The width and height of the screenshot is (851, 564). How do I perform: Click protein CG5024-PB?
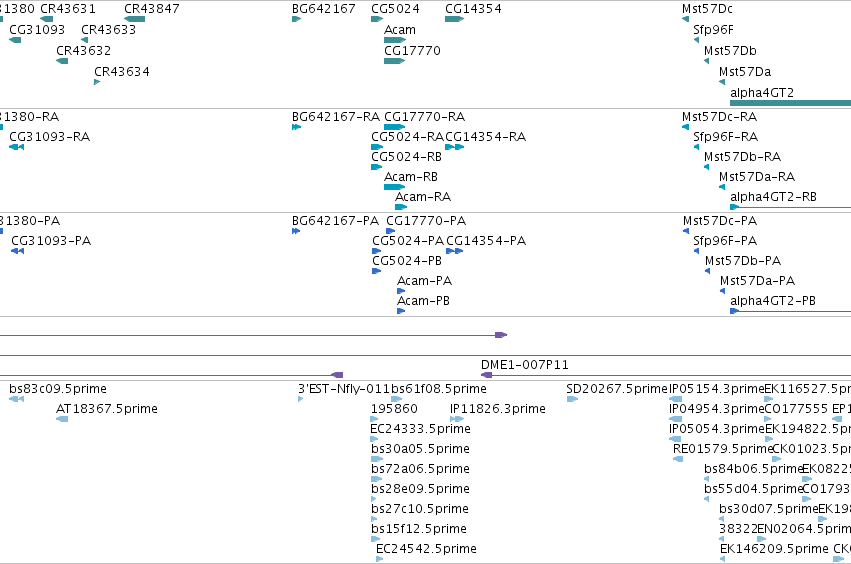407,261
